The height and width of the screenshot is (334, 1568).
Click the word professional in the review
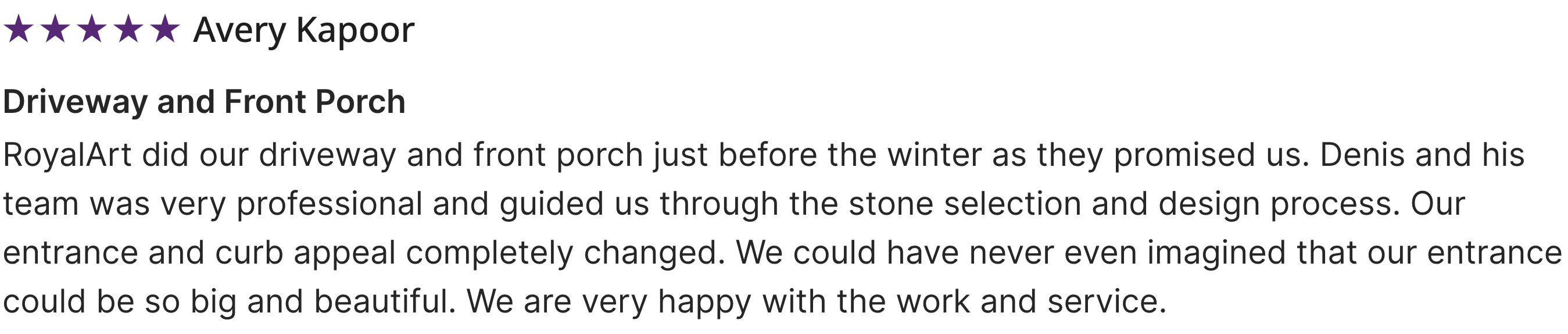pyautogui.click(x=330, y=205)
